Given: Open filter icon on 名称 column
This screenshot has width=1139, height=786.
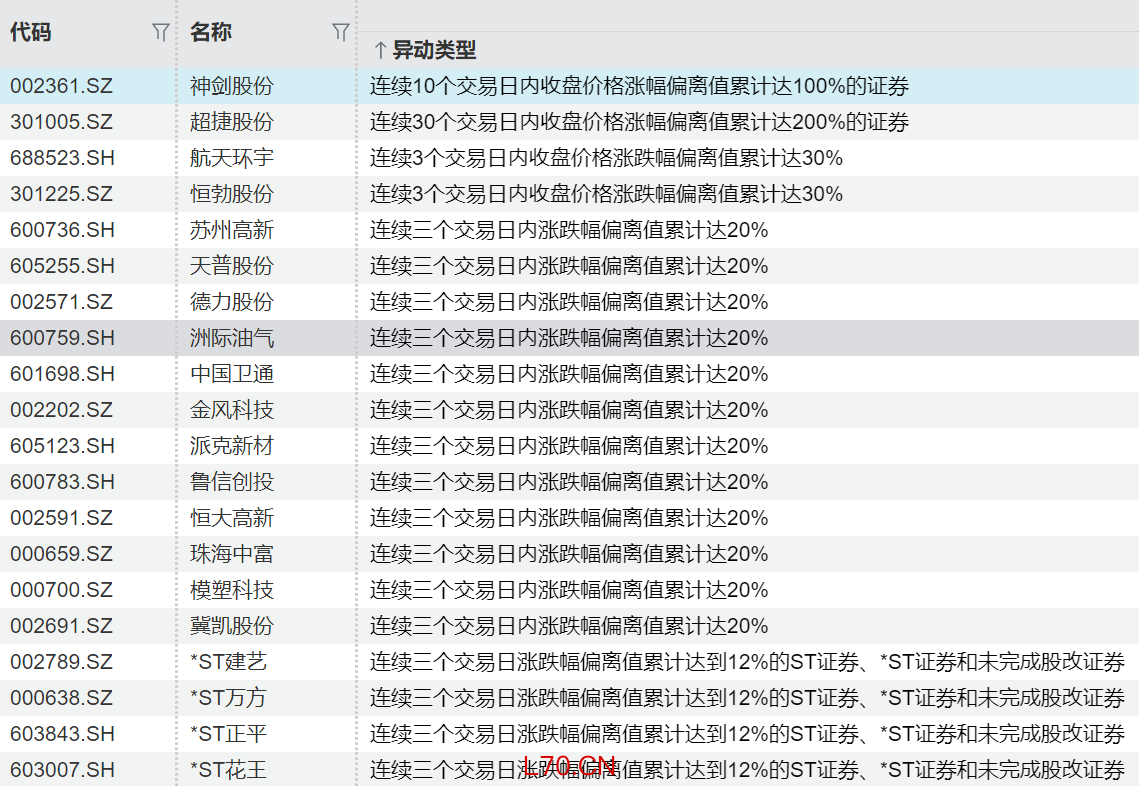Looking at the screenshot, I should coord(341,33).
